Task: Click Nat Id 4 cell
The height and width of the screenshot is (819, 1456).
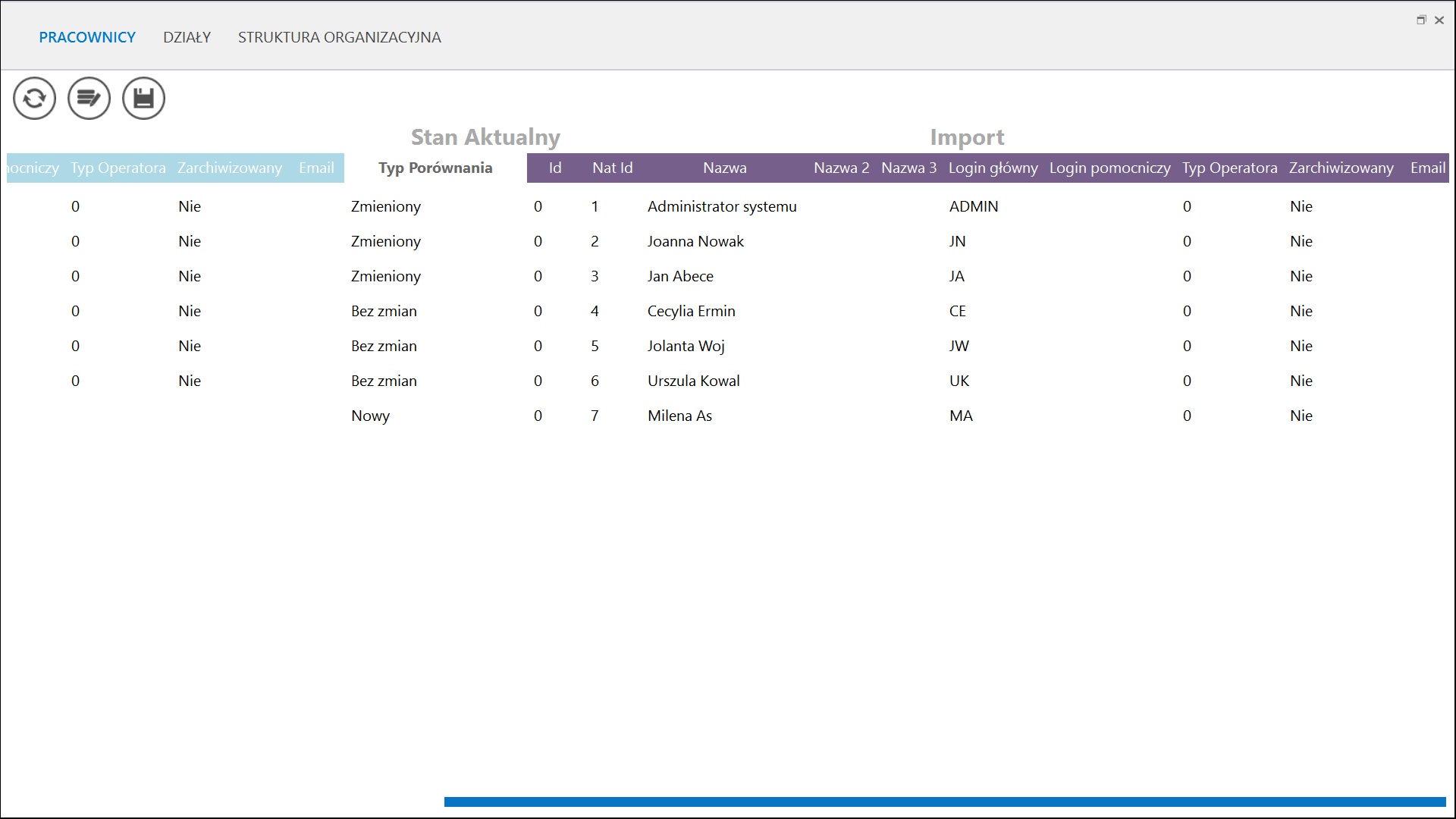Action: tap(595, 311)
